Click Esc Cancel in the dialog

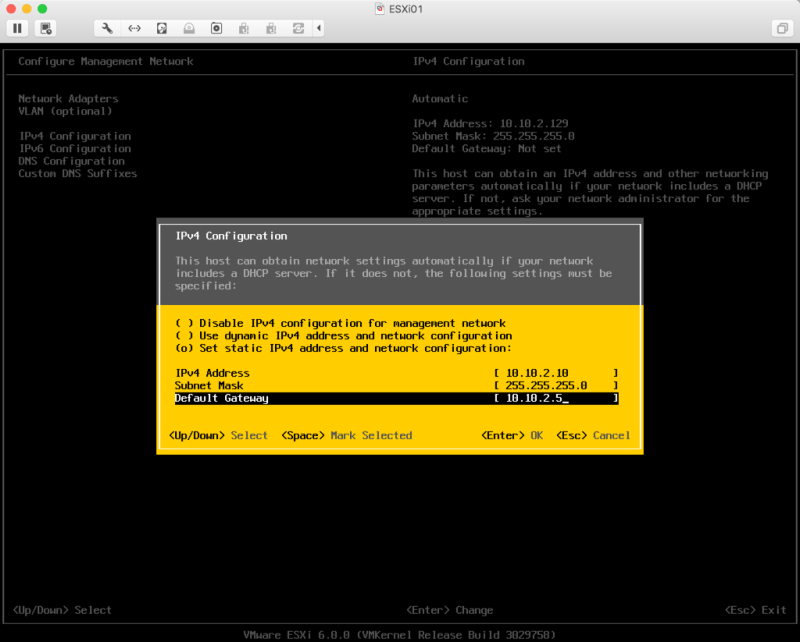(x=597, y=435)
